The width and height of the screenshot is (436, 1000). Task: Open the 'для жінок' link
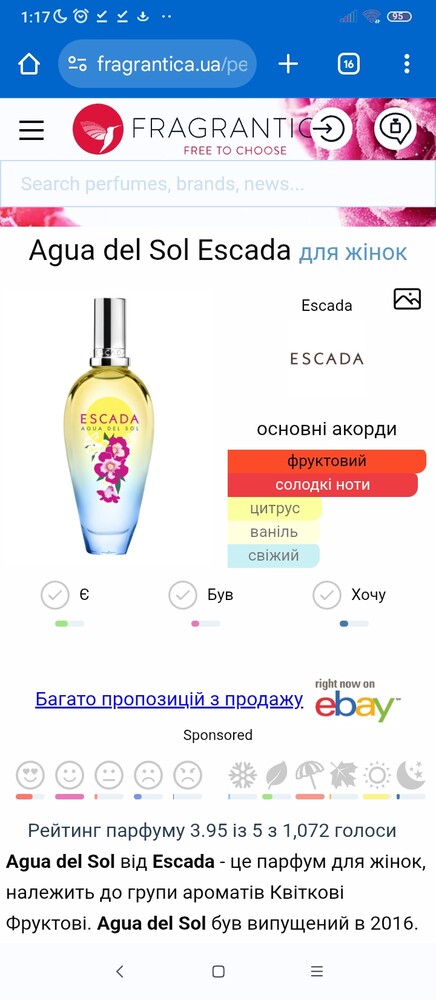[352, 252]
